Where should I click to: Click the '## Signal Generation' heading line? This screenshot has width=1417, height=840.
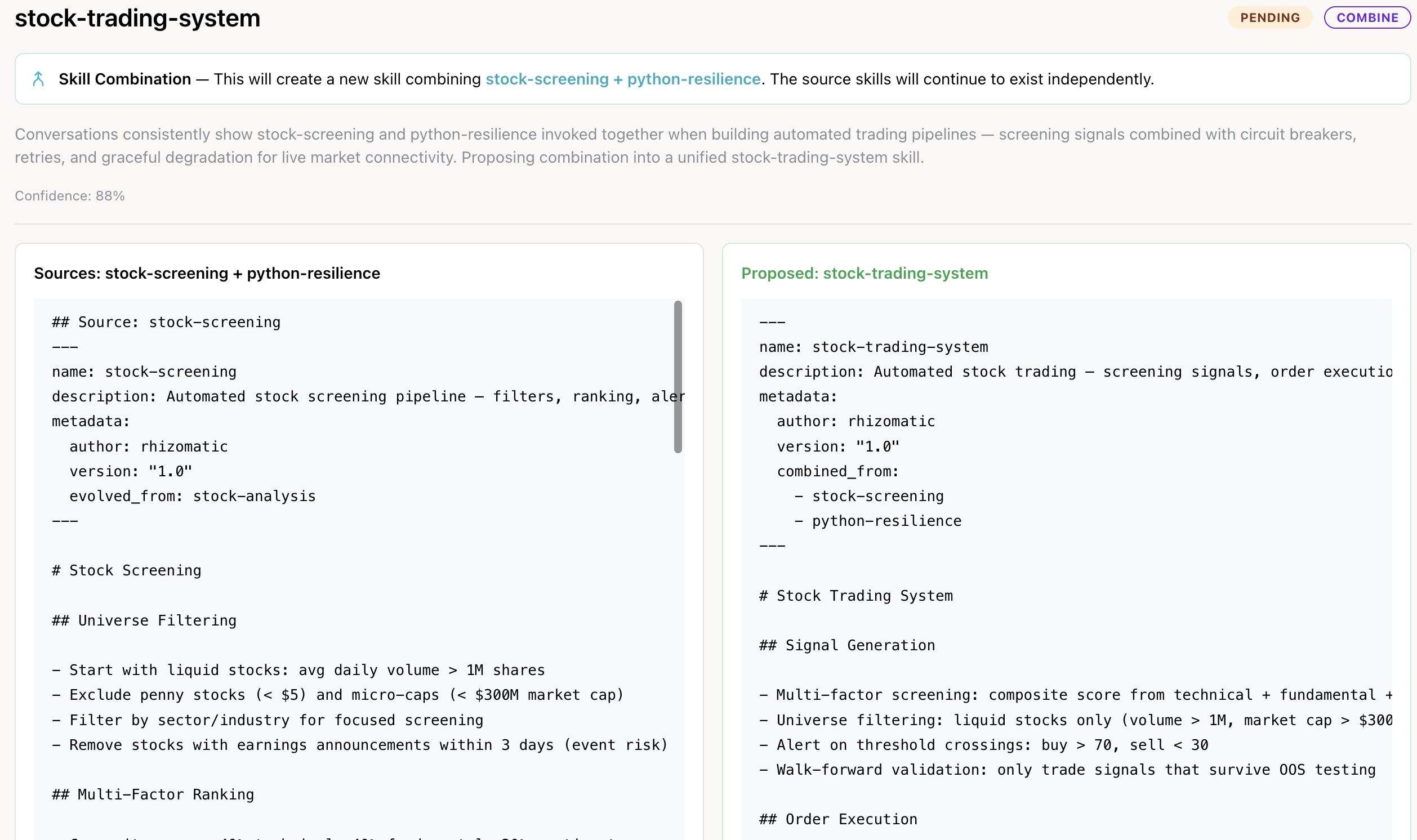[x=847, y=645]
